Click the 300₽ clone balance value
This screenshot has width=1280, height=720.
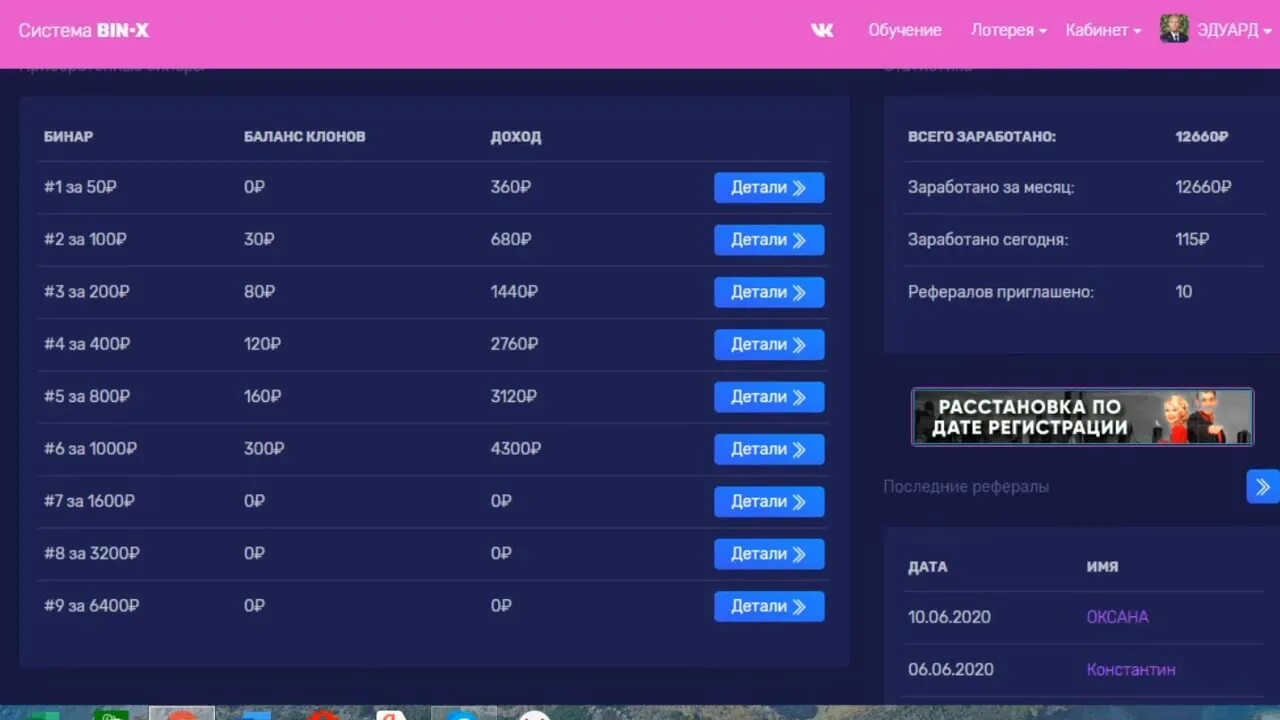(x=264, y=449)
